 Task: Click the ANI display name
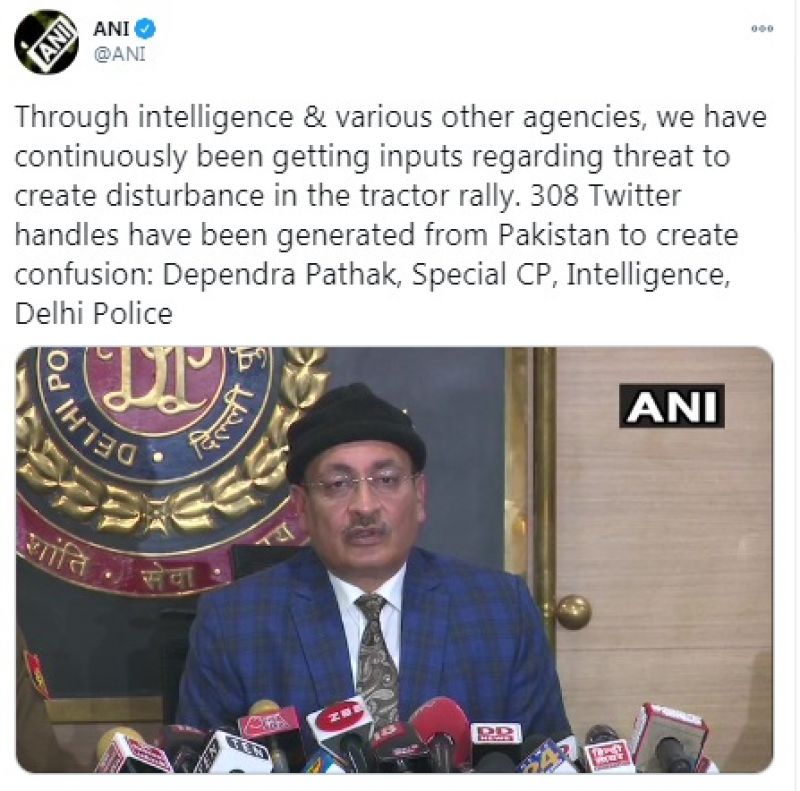click(111, 29)
